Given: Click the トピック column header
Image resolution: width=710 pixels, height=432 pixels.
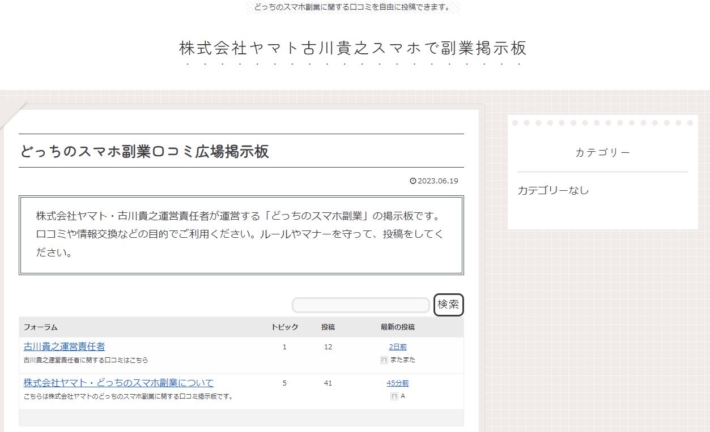Looking at the screenshot, I should (x=284, y=327).
